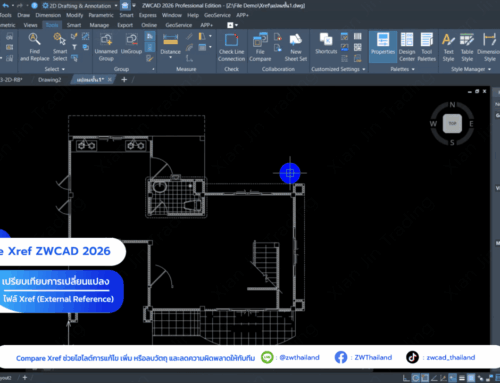Toggle the highlighted square icon in the status bar

(x=471, y=378)
